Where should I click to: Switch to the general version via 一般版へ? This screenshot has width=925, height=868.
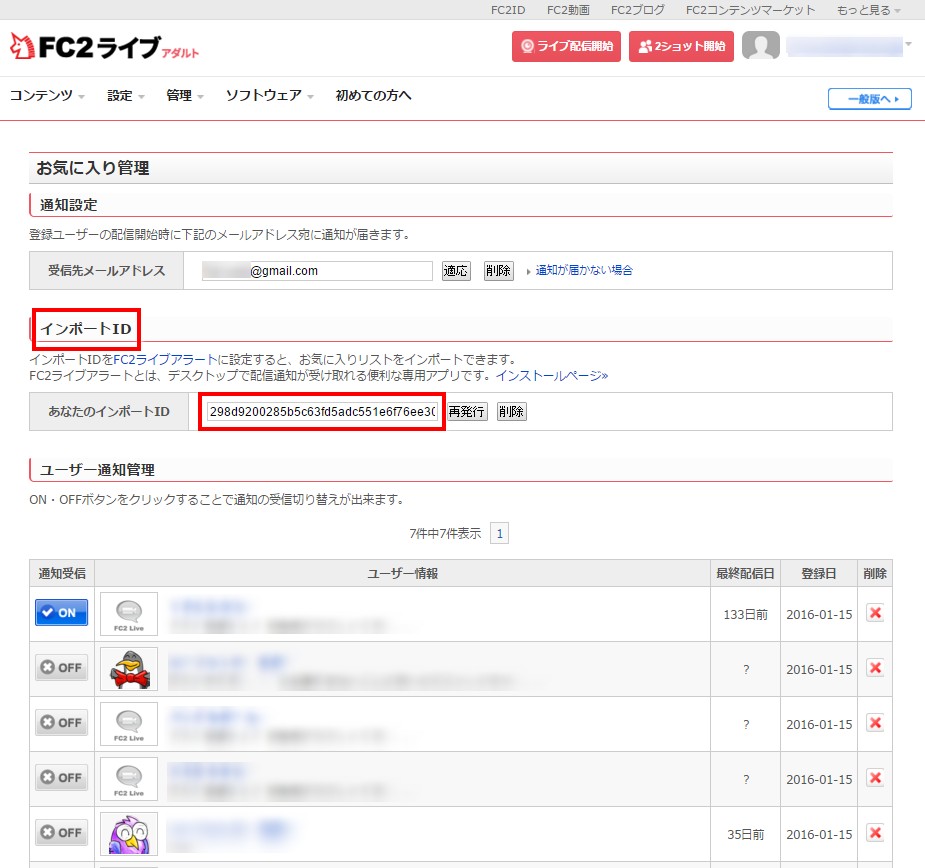[870, 99]
